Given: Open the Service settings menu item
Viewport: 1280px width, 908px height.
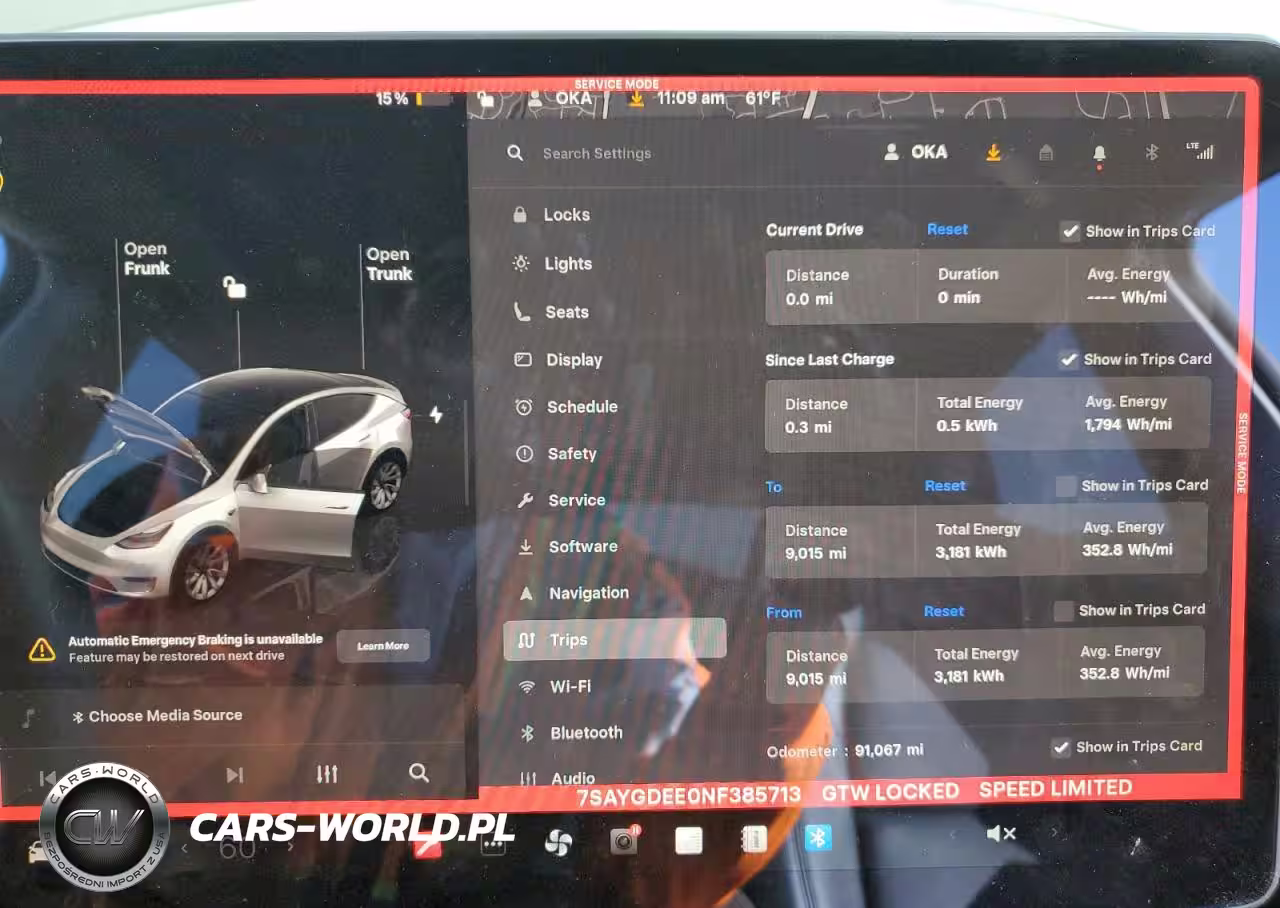Looking at the screenshot, I should [576, 500].
